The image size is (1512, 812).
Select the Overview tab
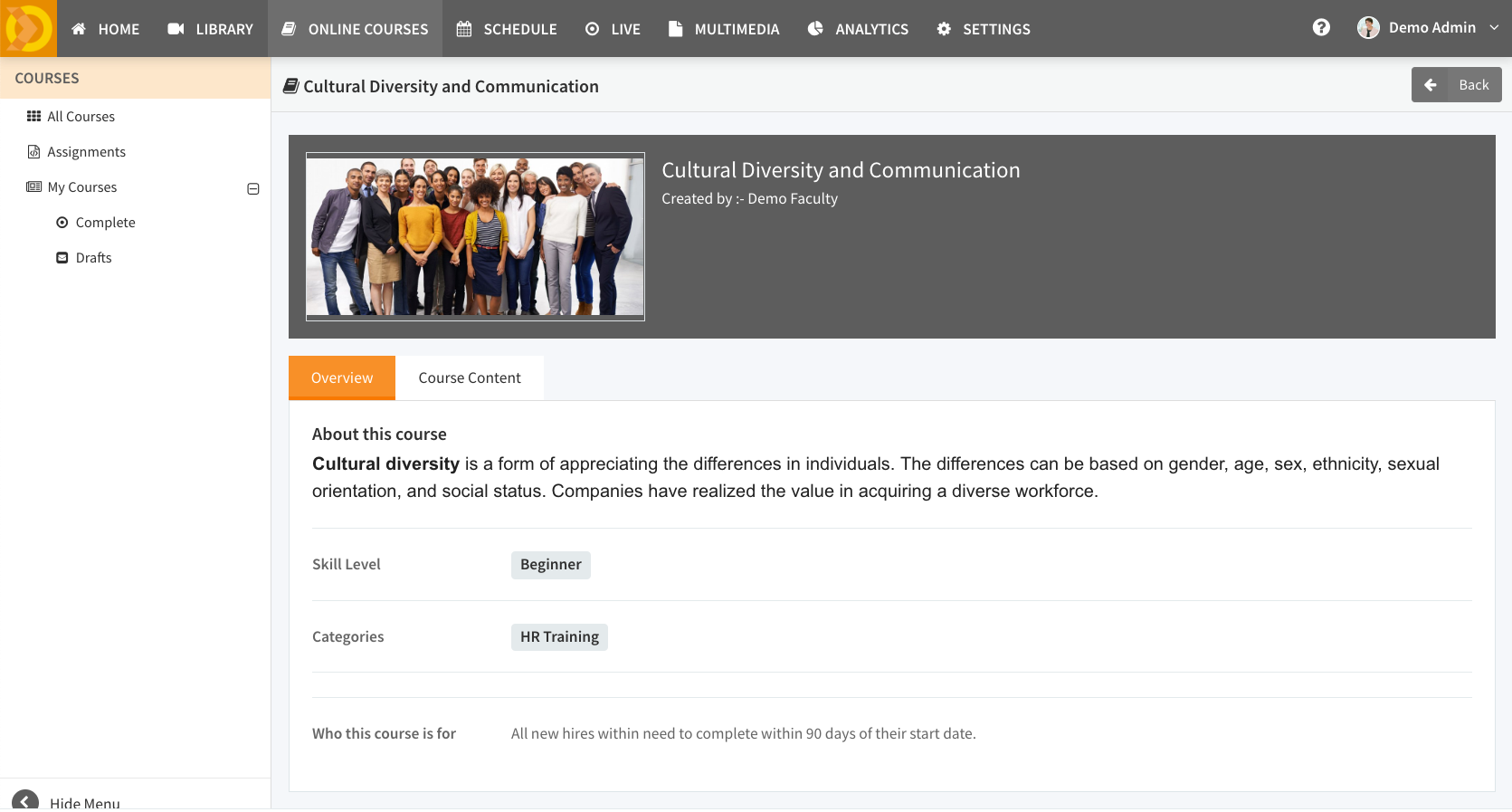pos(341,377)
